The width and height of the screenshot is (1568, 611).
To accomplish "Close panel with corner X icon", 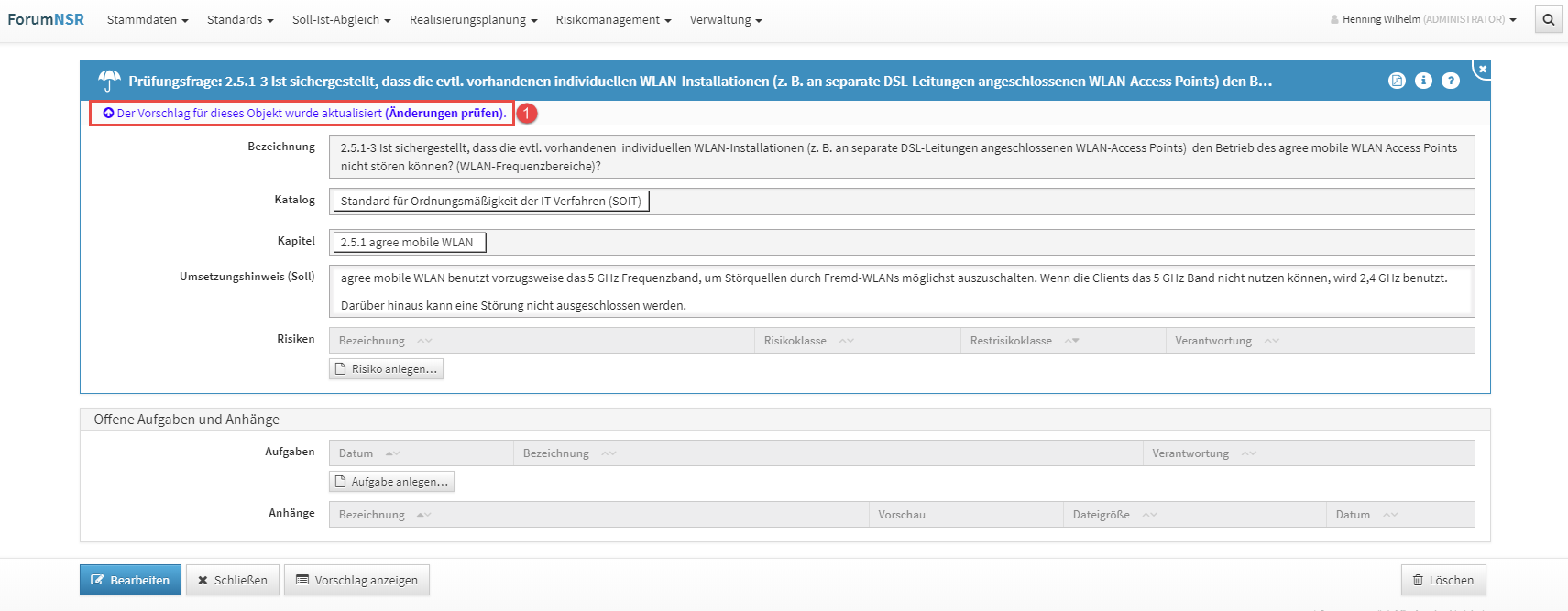I will click(1482, 69).
